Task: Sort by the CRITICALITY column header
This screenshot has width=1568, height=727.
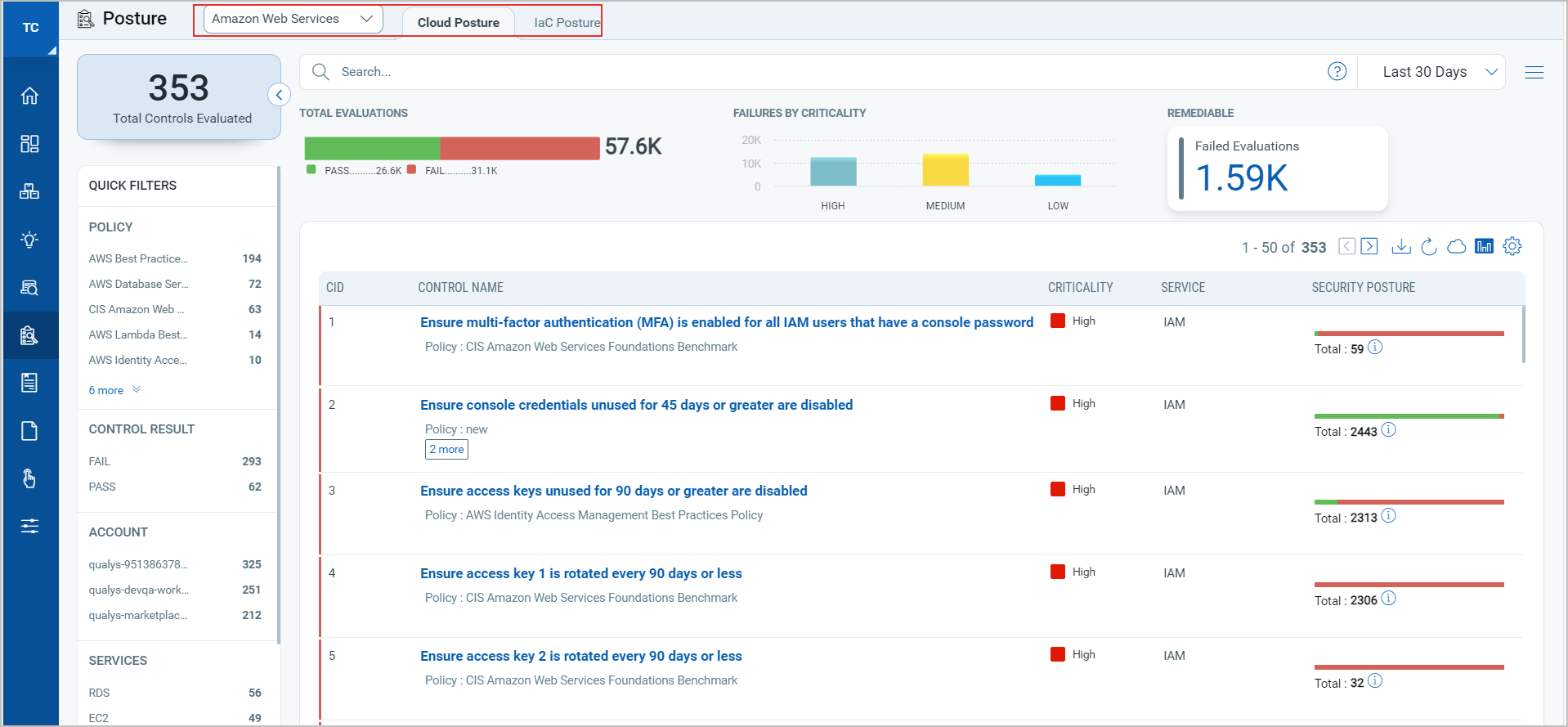Action: tap(1080, 288)
